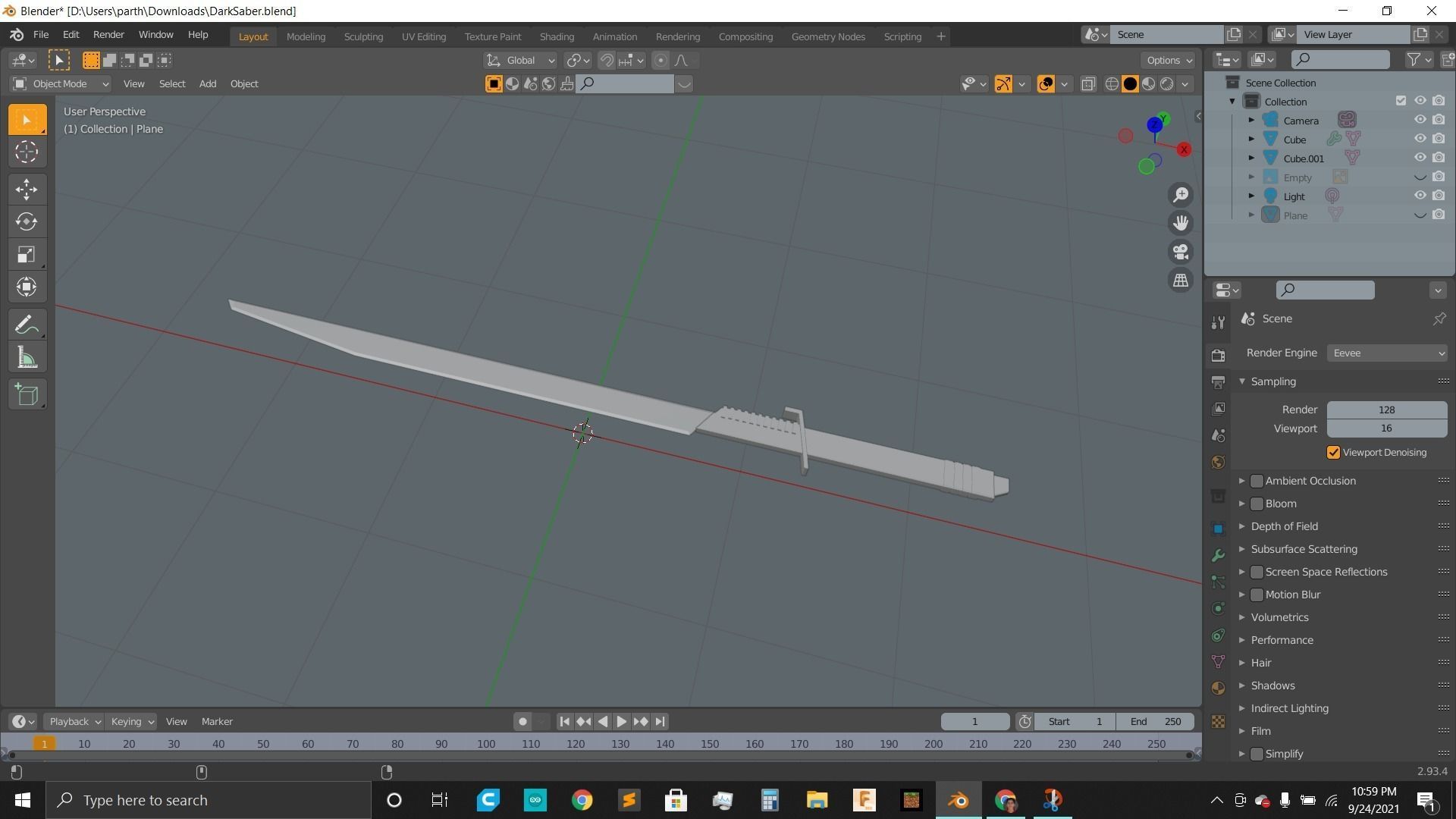Open the Output properties tab icon
1456x819 pixels.
1218,381
